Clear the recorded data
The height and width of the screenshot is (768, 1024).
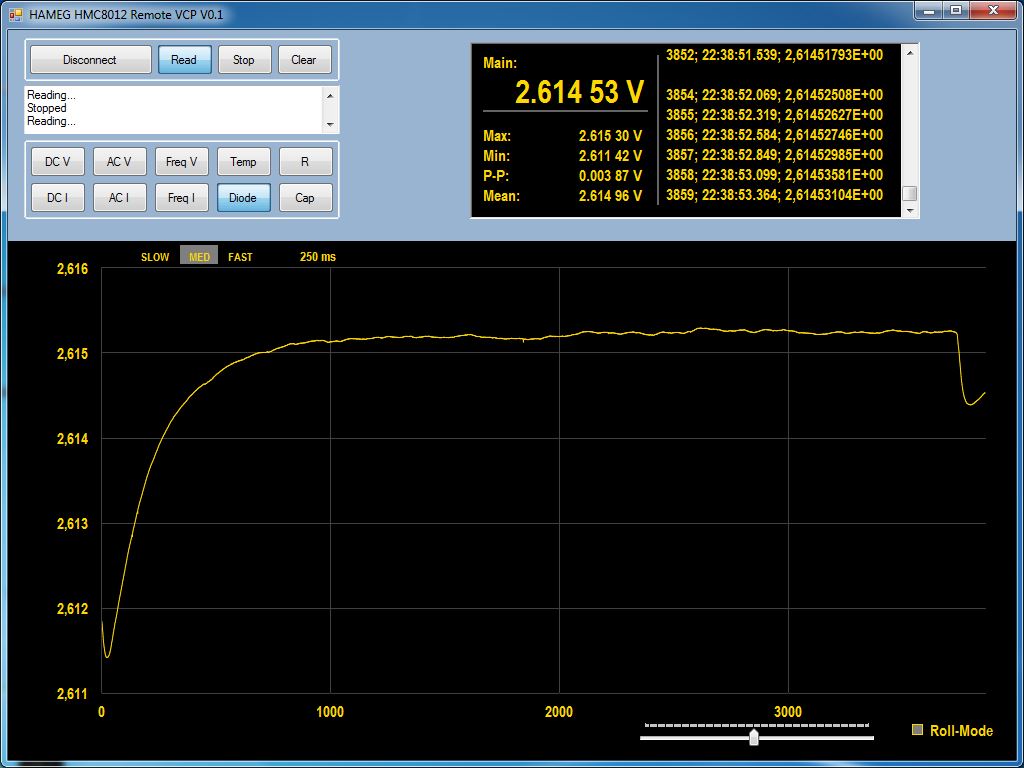(x=304, y=59)
